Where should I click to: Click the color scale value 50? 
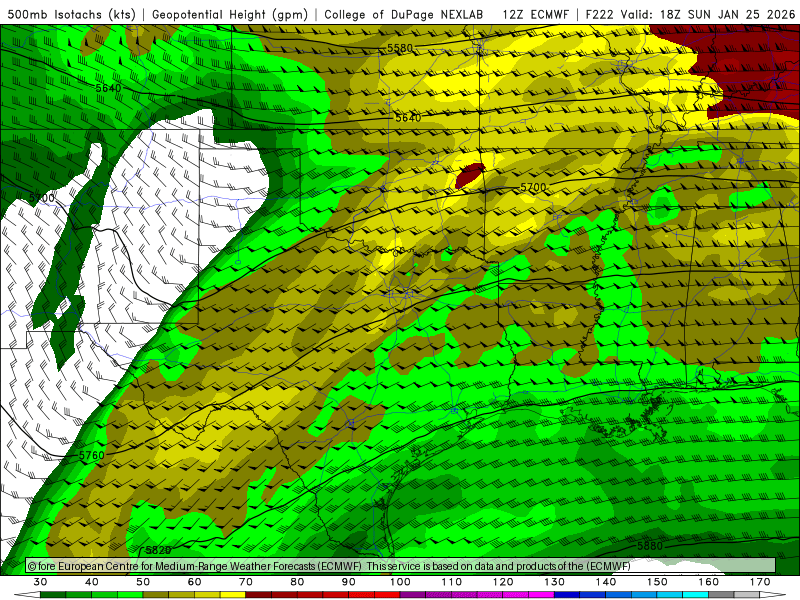143,582
